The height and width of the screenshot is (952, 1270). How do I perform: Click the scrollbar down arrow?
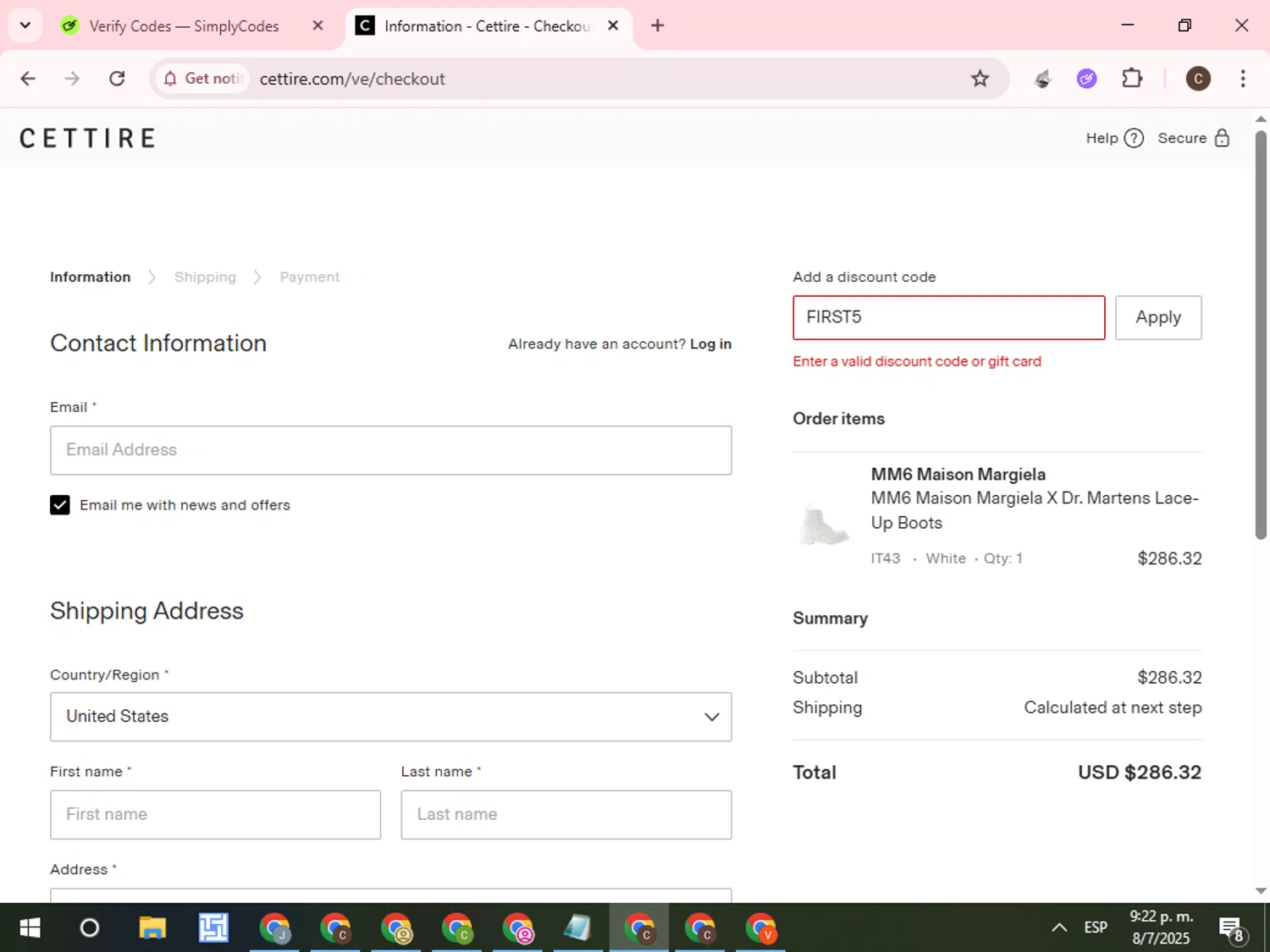(1261, 890)
